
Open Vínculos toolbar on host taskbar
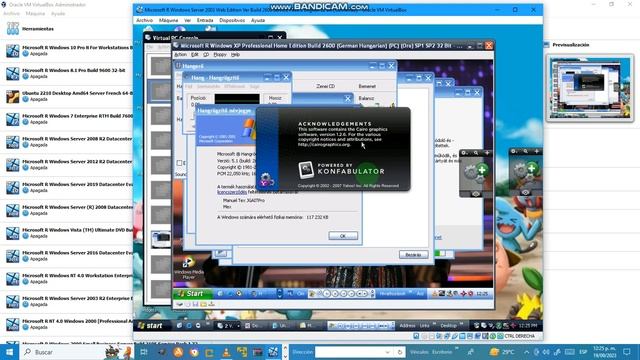click(419, 352)
